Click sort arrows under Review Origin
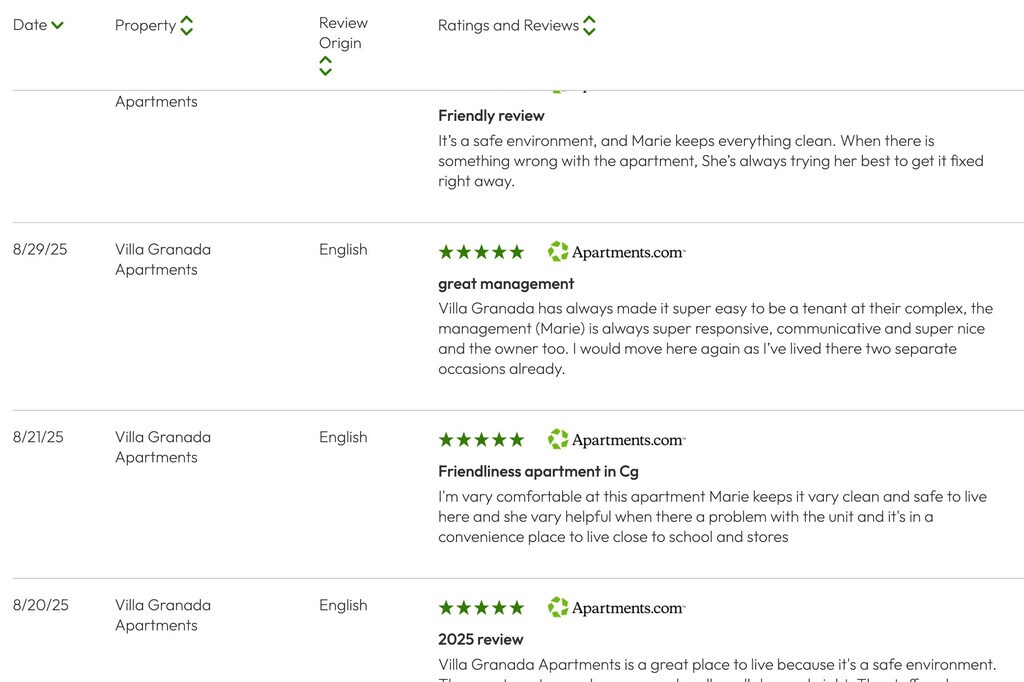Viewport: 1024px width, 682px height. 325,66
